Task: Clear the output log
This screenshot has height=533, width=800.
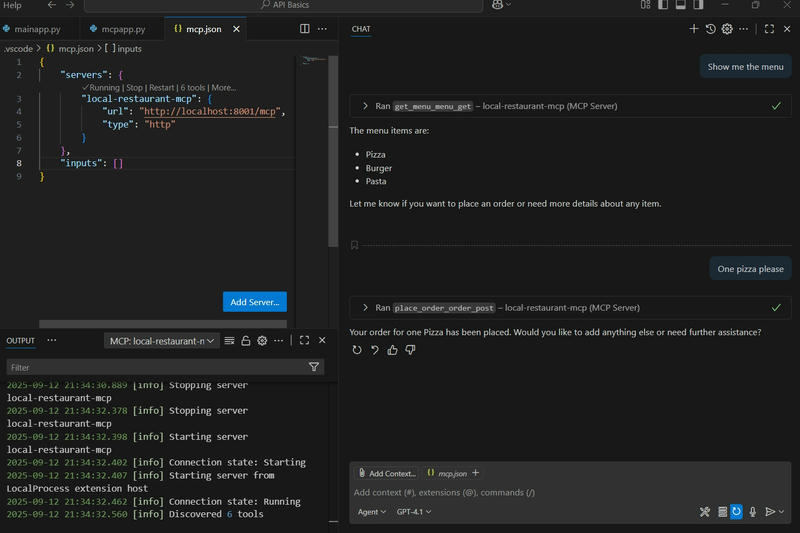Action: pyautogui.click(x=229, y=341)
